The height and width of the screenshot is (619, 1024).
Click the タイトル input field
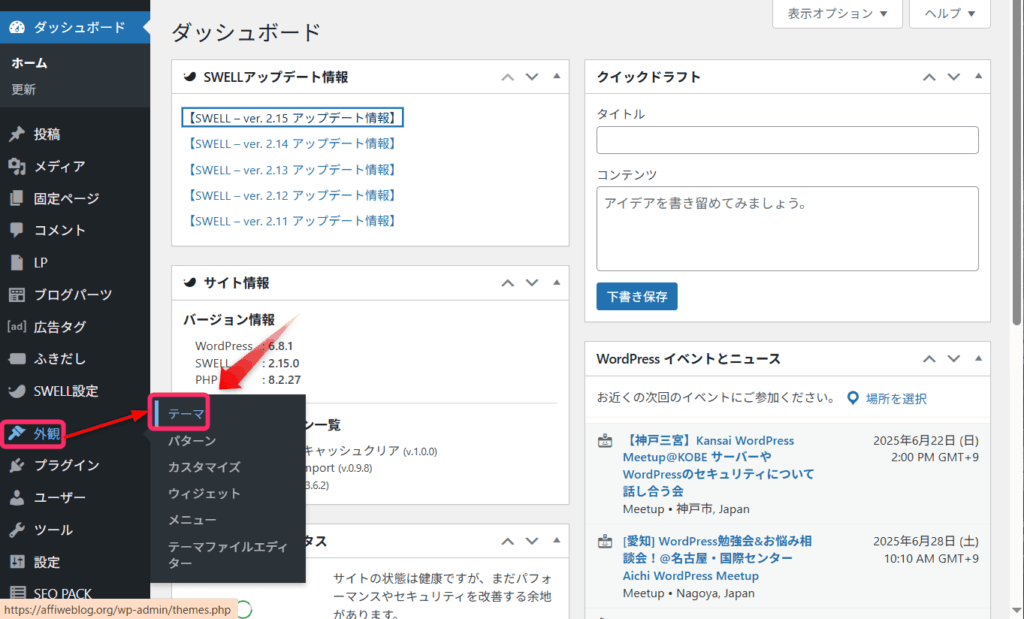[787, 140]
